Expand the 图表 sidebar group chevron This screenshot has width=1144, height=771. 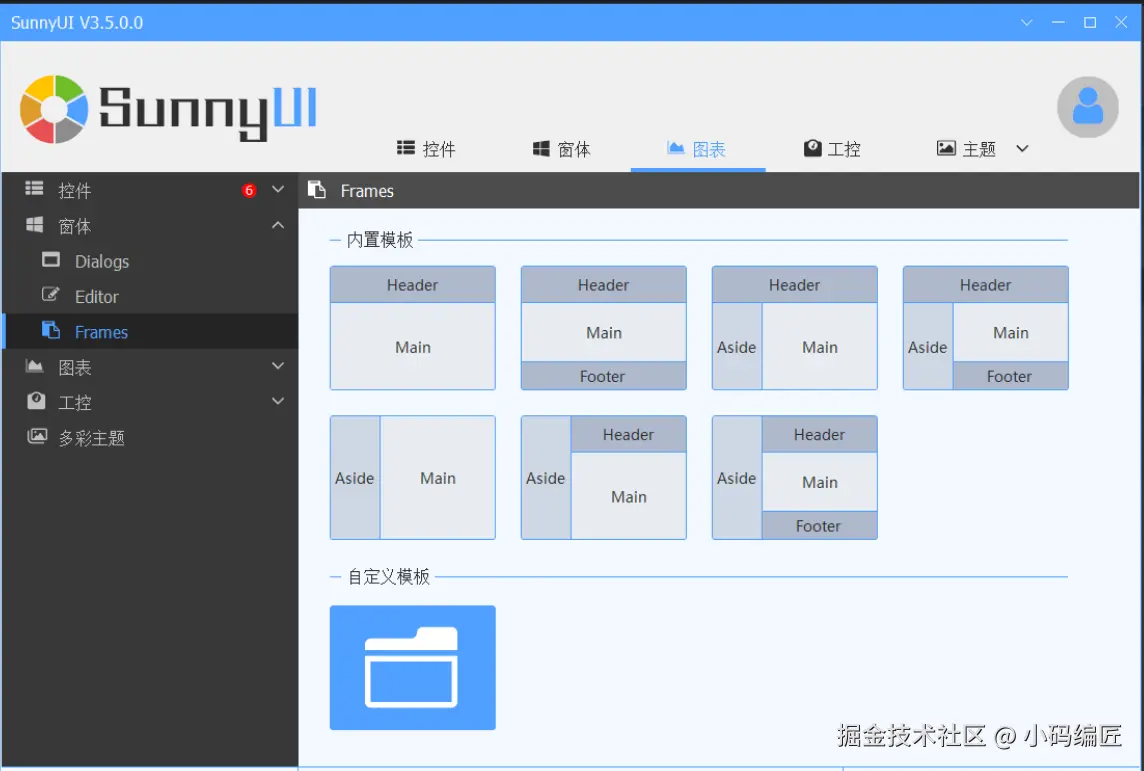pos(278,365)
